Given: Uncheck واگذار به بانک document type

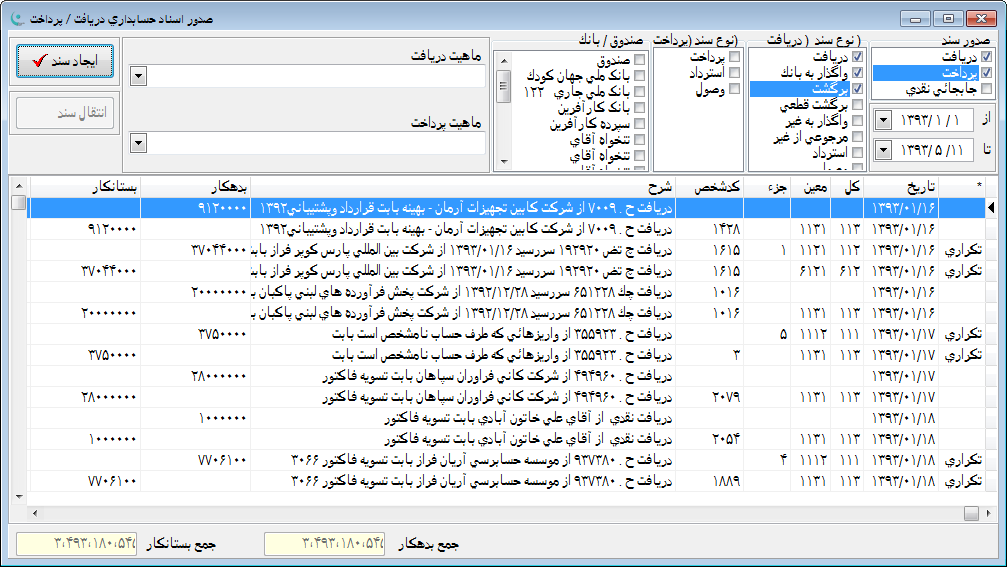Looking at the screenshot, I should point(857,73).
